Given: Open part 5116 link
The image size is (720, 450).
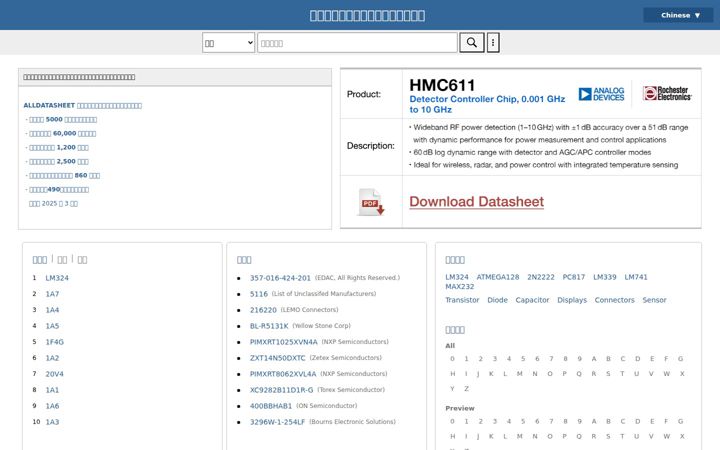Looking at the screenshot, I should [x=259, y=294].
